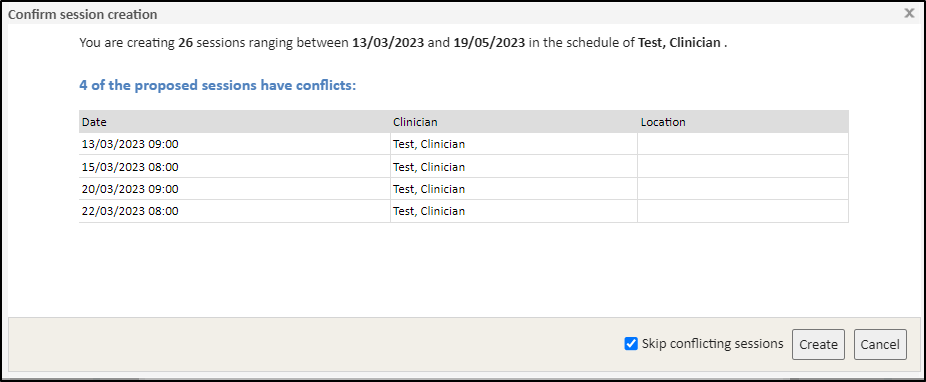Select the 13/03/2023 09:00 date cell
This screenshot has height=382, width=926.
click(234, 144)
